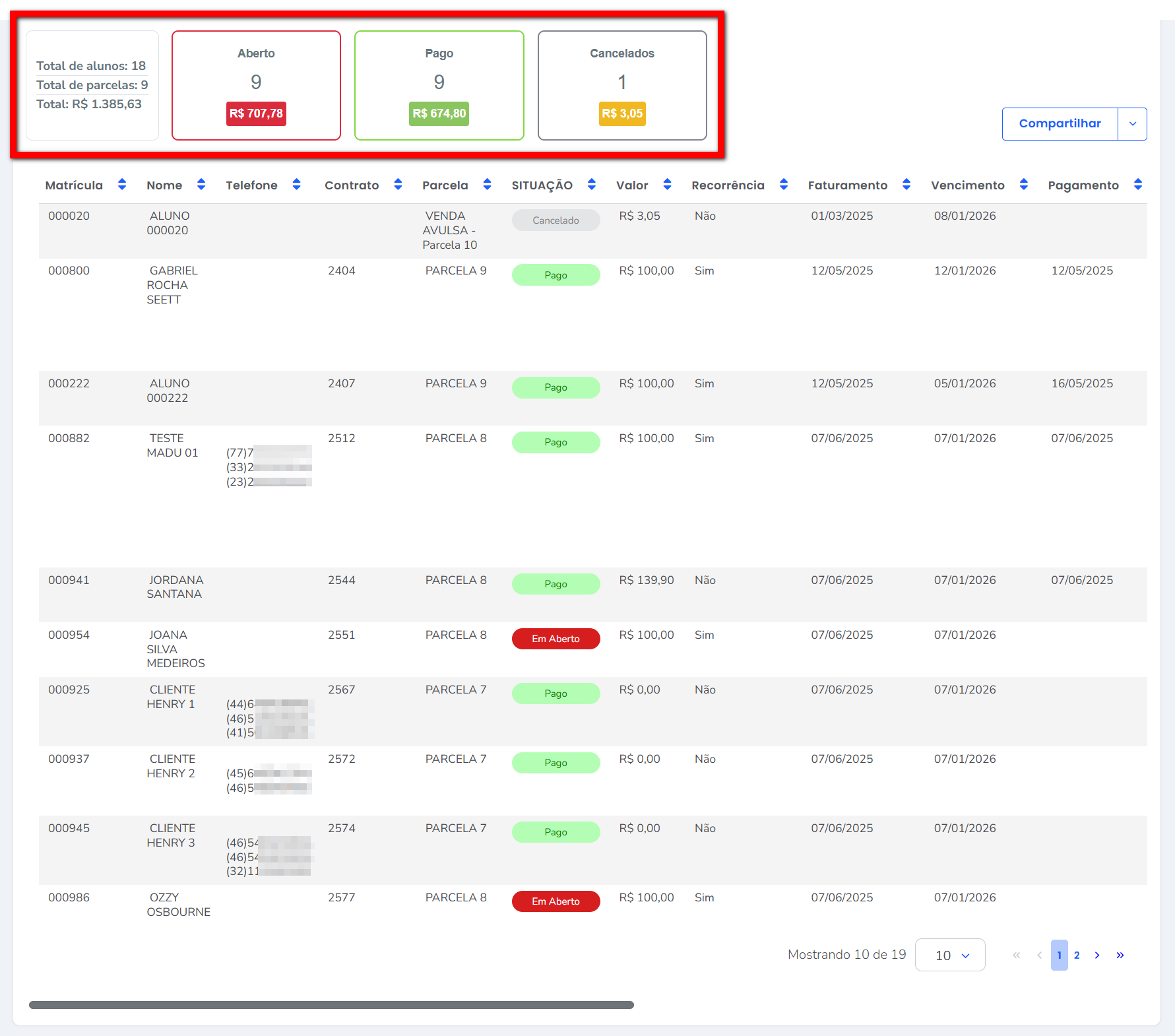
Task: Click the Nome column sort icon
Action: (x=201, y=185)
